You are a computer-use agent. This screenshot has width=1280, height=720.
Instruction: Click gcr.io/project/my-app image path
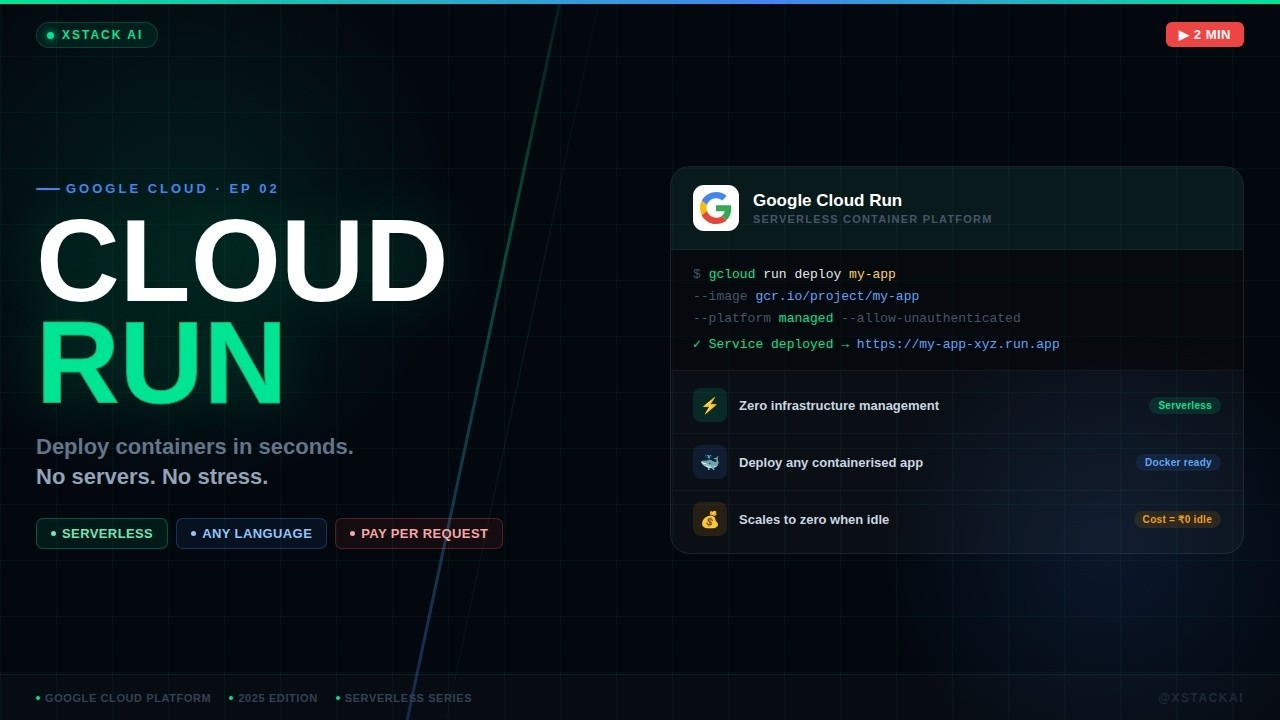837,296
